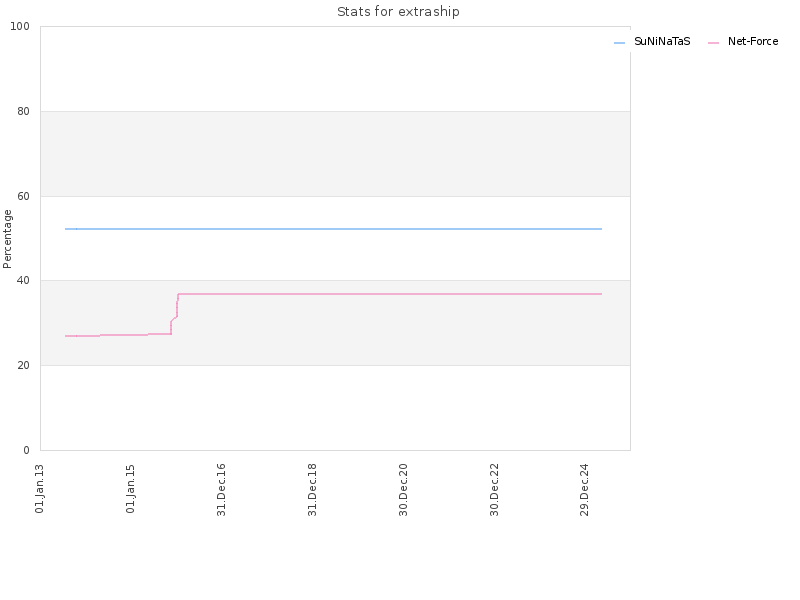Click the blue SuNiNaTaS line on chart
800x600 pixels.
tap(334, 229)
